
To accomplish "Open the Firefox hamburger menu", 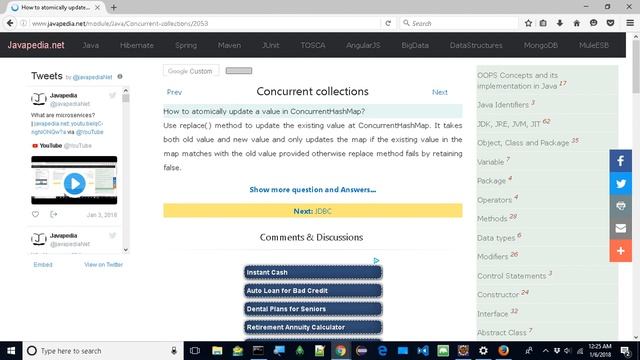I will pyautogui.click(x=630, y=23).
